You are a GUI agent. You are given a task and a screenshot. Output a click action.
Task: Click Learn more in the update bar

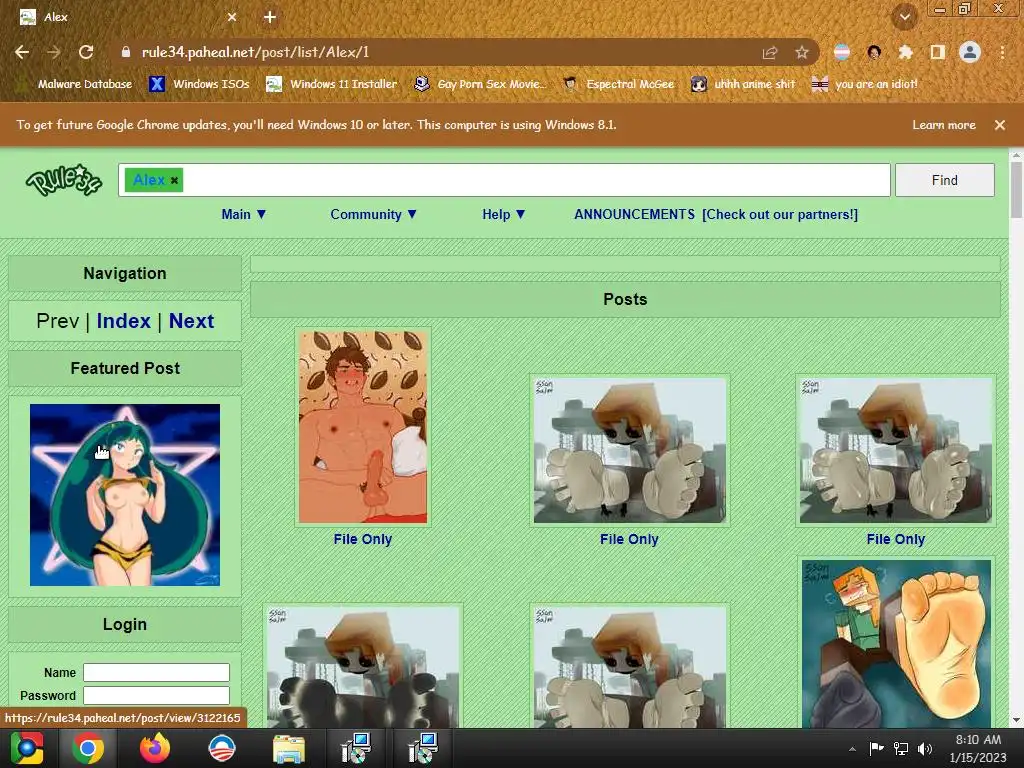click(944, 125)
